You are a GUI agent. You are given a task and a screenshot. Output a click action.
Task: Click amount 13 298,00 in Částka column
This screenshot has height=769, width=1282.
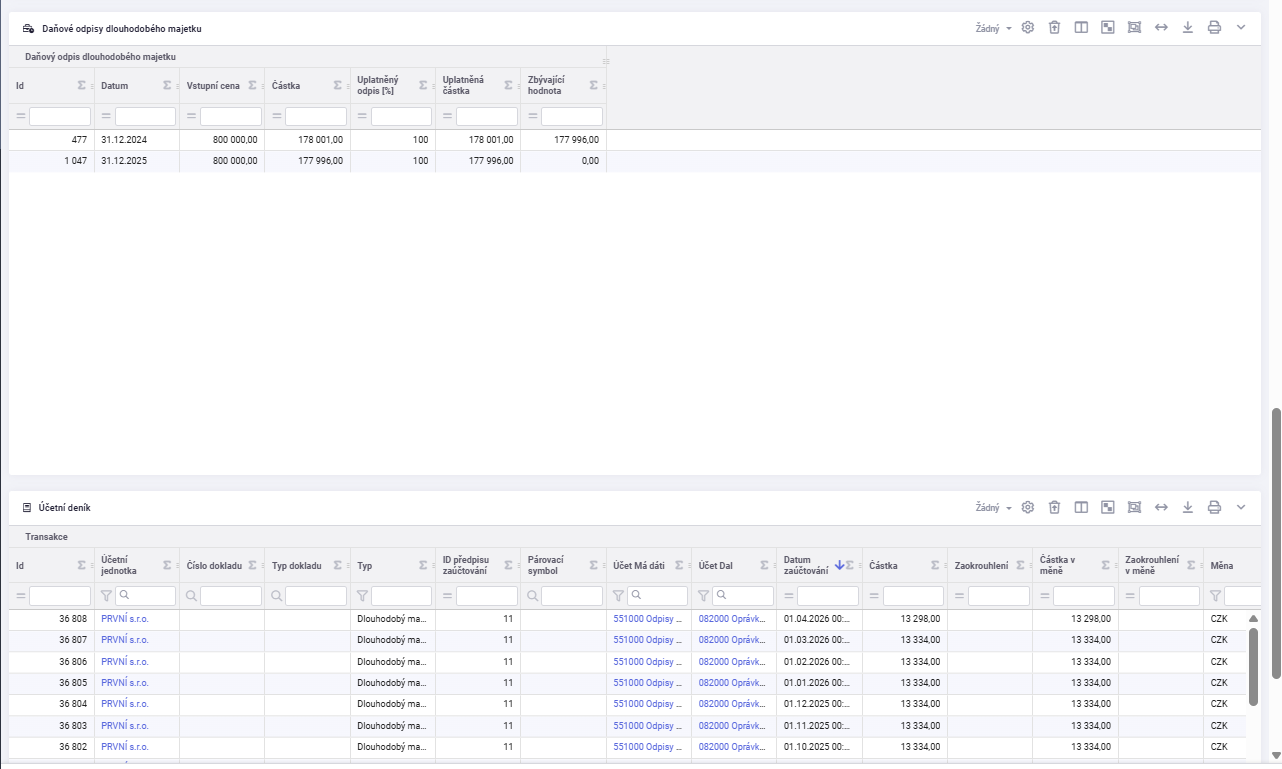click(920, 619)
